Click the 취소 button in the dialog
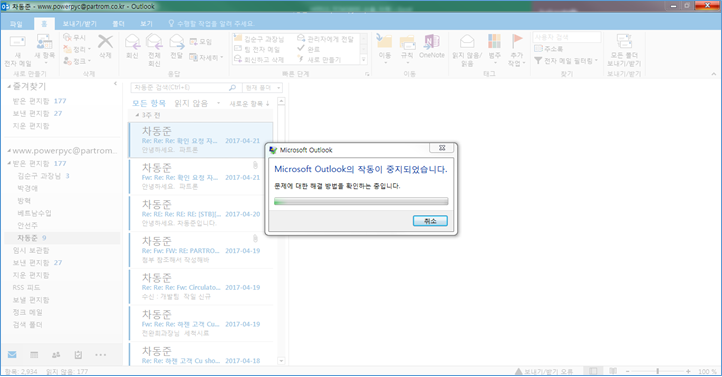This screenshot has height=377, width=722. (x=430, y=221)
